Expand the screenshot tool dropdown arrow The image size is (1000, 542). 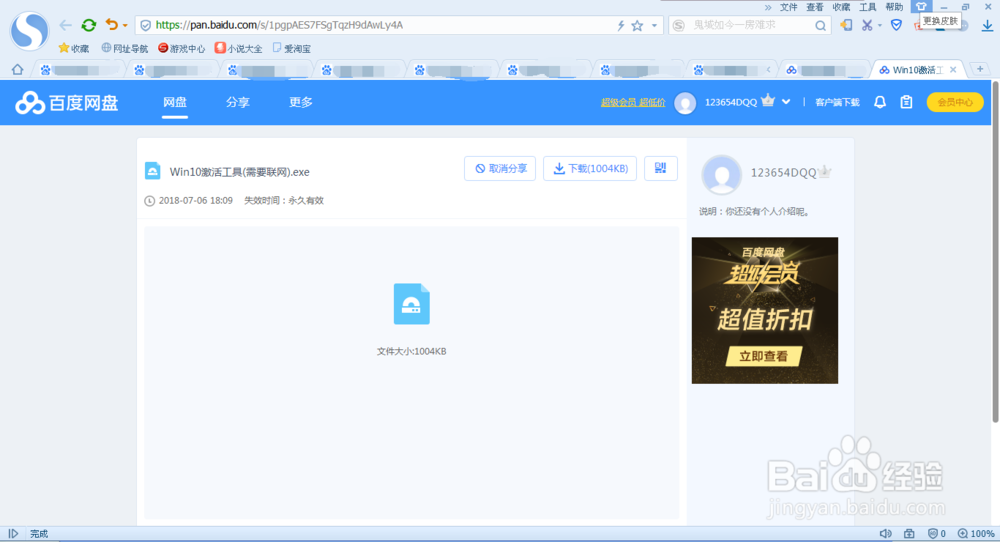point(879,26)
